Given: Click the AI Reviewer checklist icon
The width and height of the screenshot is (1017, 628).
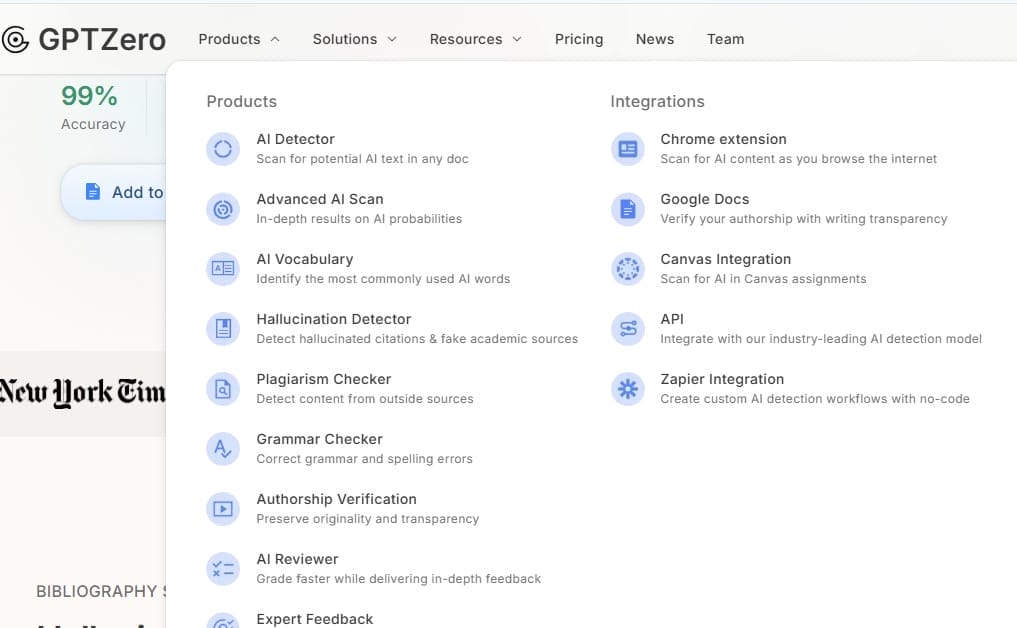Looking at the screenshot, I should [222, 569].
